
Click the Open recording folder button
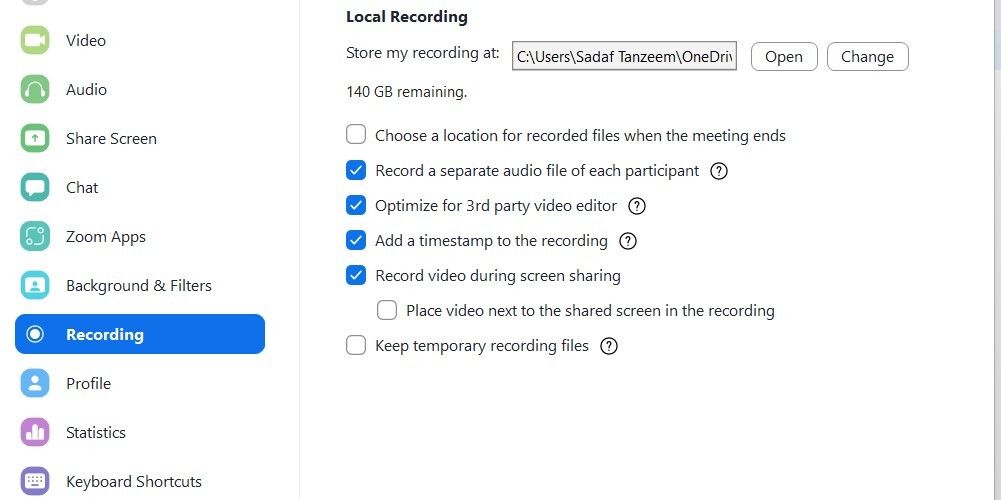(784, 57)
